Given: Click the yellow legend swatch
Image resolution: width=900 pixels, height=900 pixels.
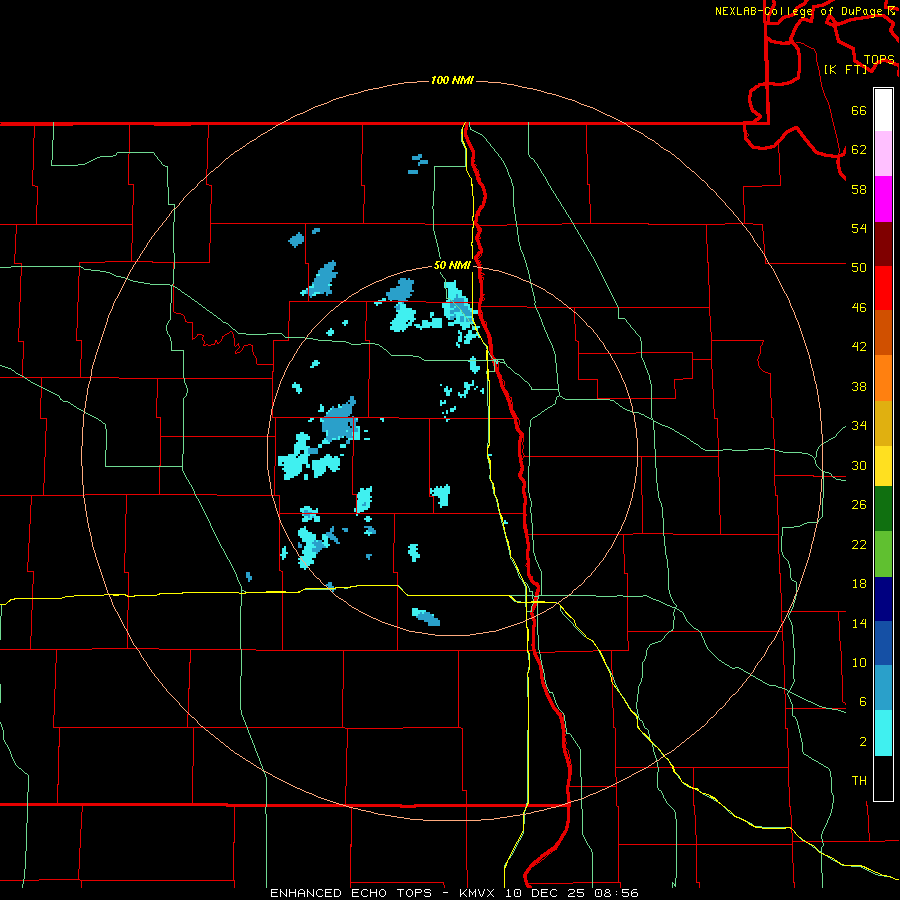Looking at the screenshot, I should 883,466.
